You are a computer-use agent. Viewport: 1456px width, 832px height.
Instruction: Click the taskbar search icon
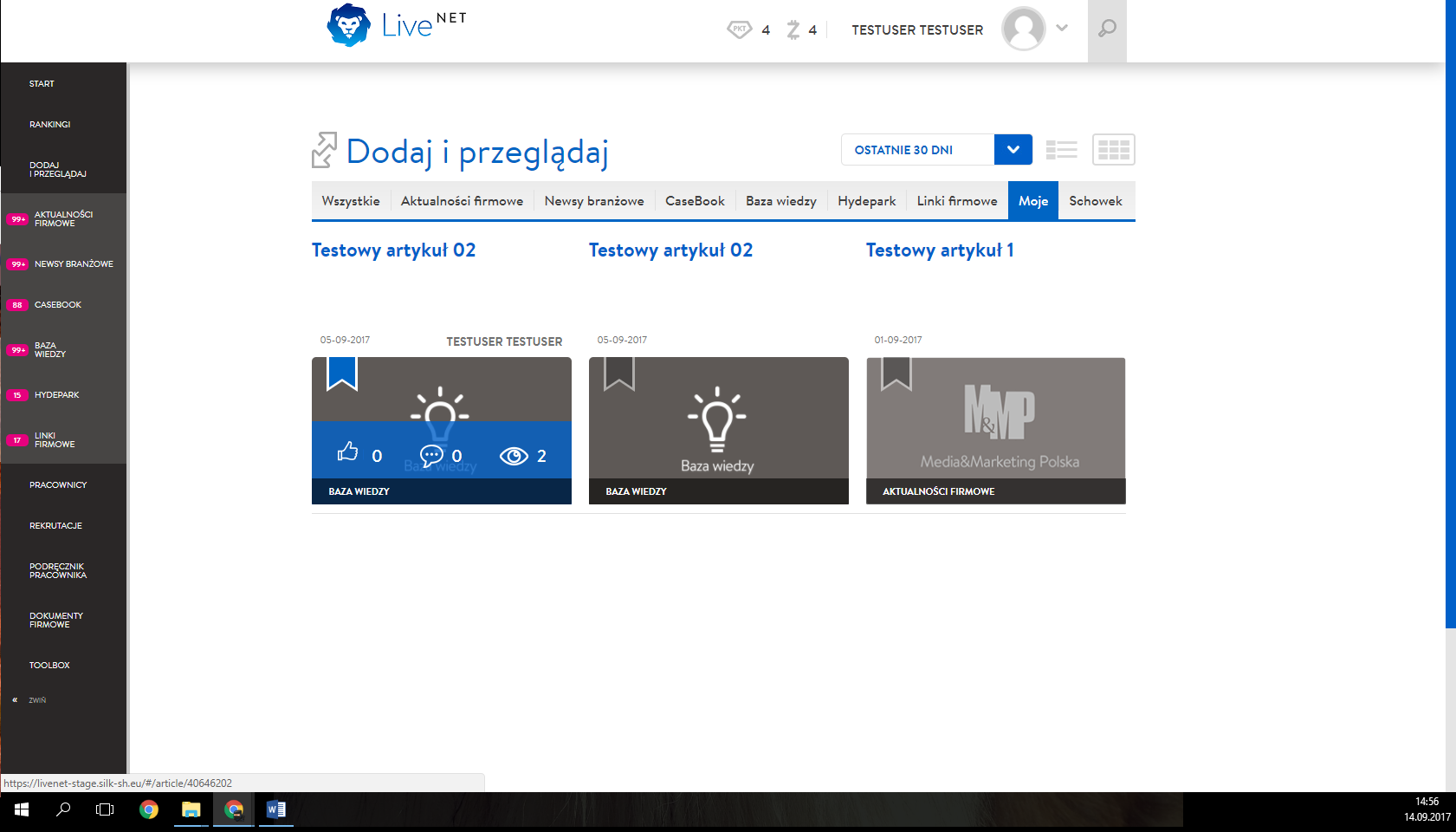pyautogui.click(x=63, y=809)
